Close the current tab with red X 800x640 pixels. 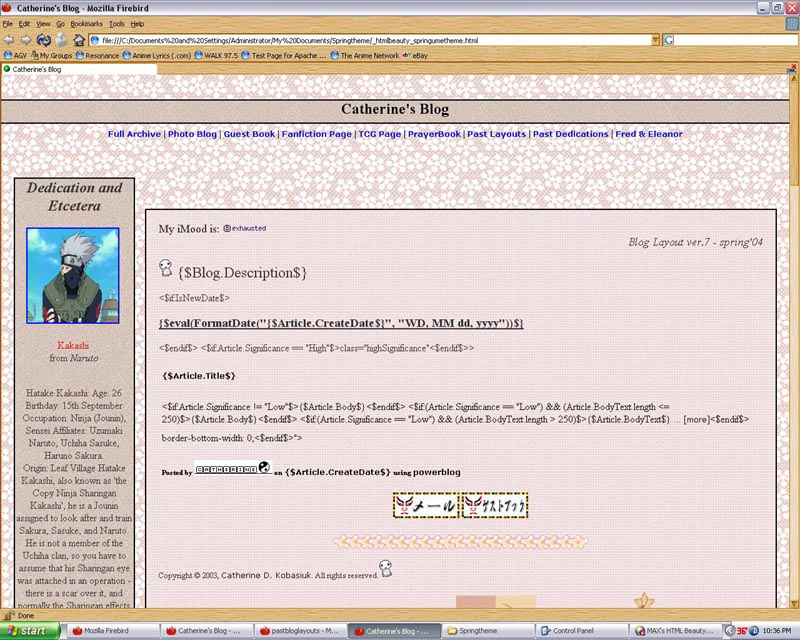[793, 67]
